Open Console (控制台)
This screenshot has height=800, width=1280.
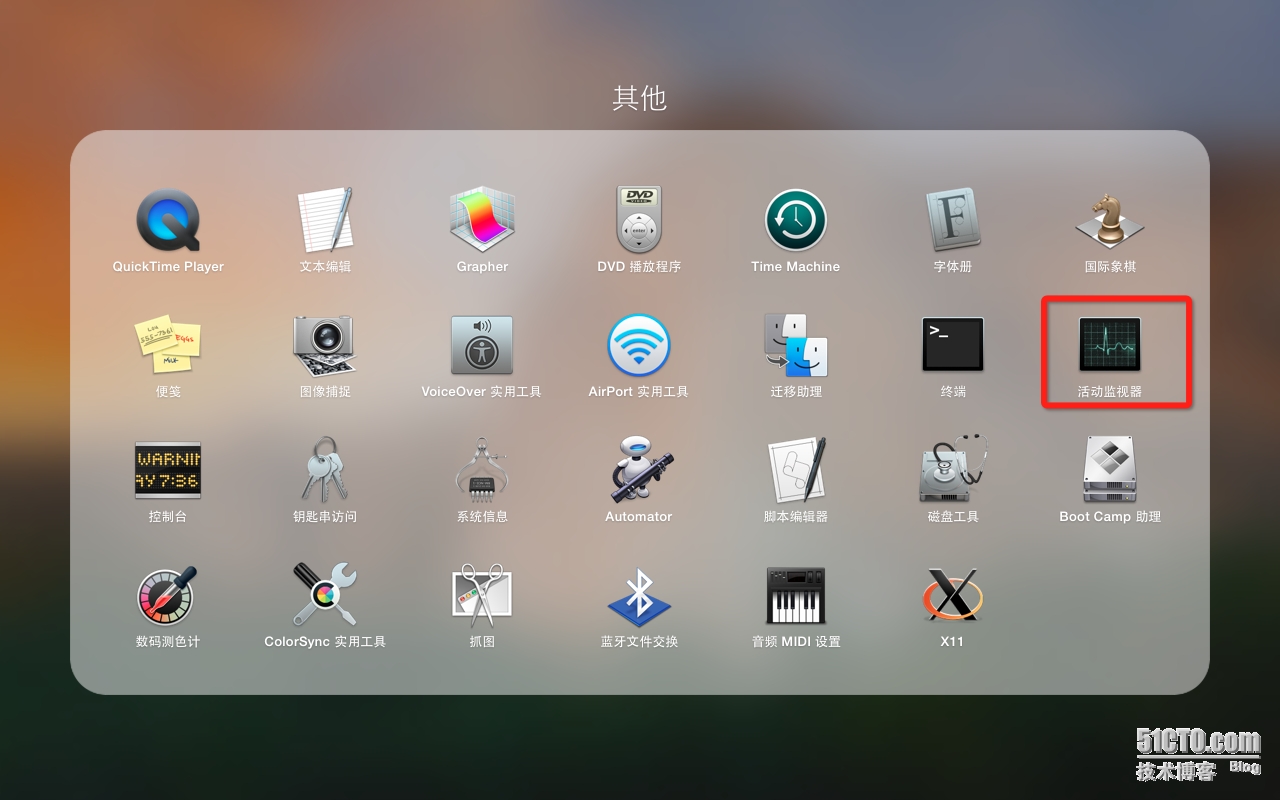coord(167,470)
